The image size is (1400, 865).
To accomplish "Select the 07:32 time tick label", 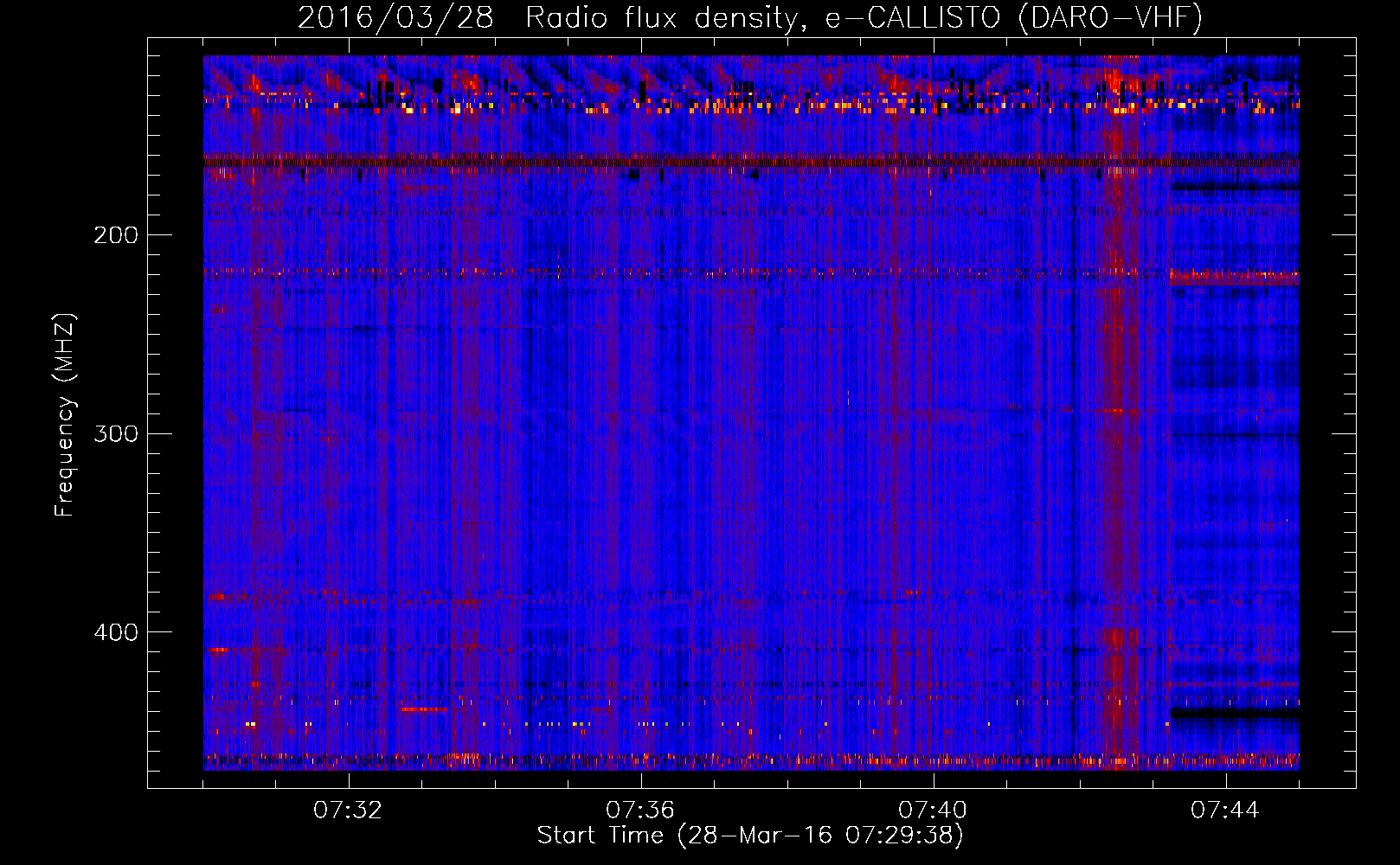I will tap(348, 811).
